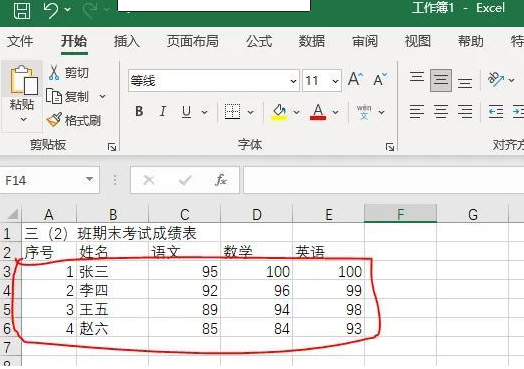Apply yellow fill color to cell

click(279, 112)
